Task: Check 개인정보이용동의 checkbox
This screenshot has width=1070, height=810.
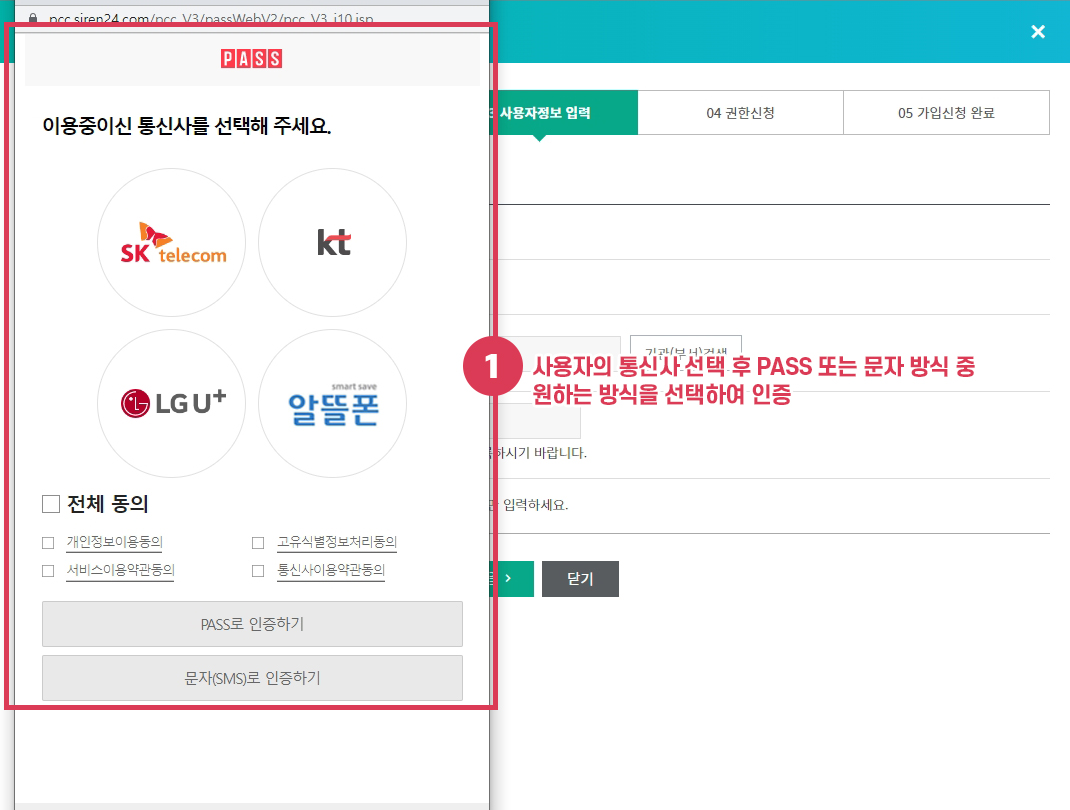Action: (x=48, y=543)
